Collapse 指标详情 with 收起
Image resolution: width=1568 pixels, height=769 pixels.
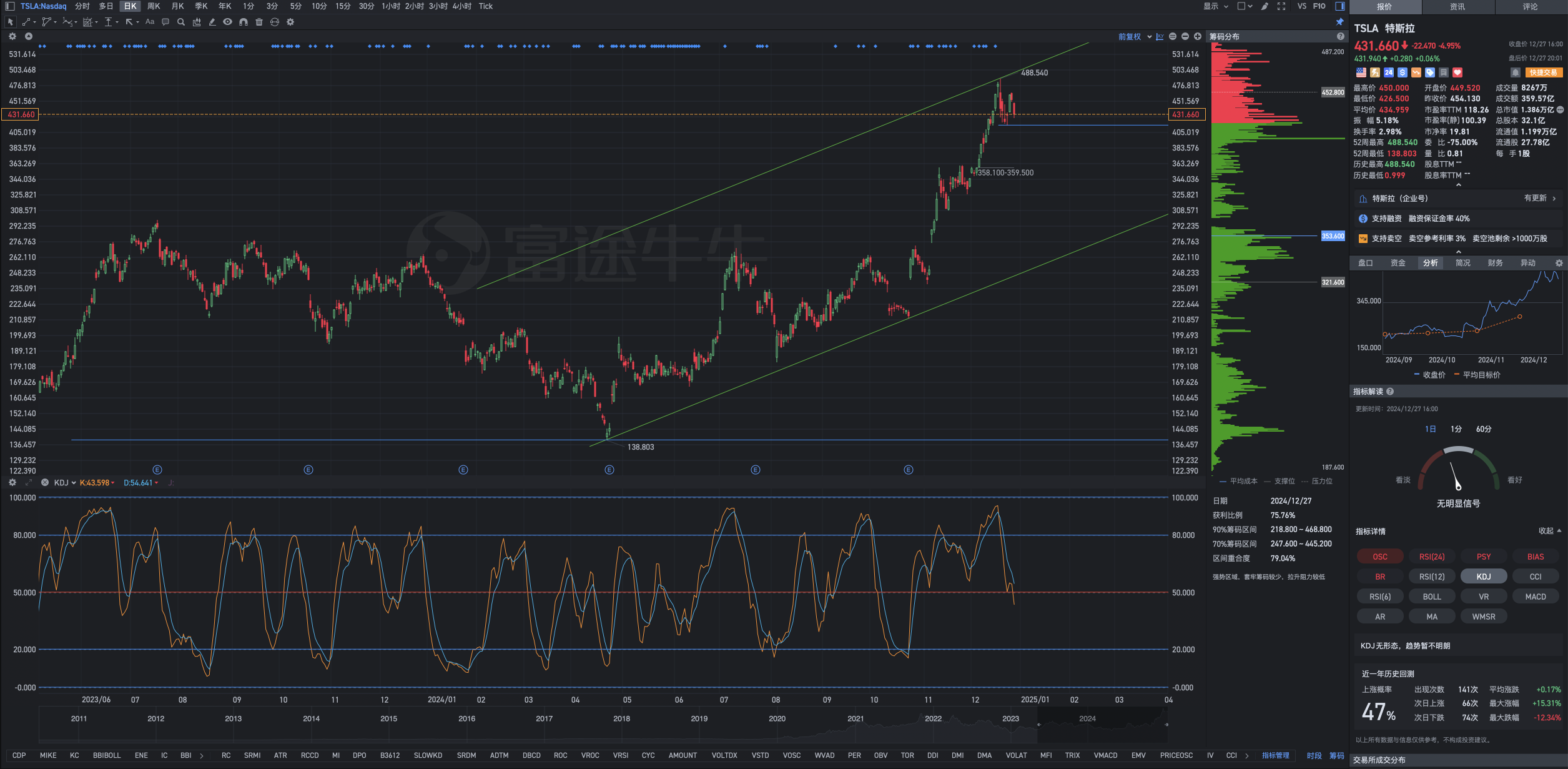click(1549, 531)
